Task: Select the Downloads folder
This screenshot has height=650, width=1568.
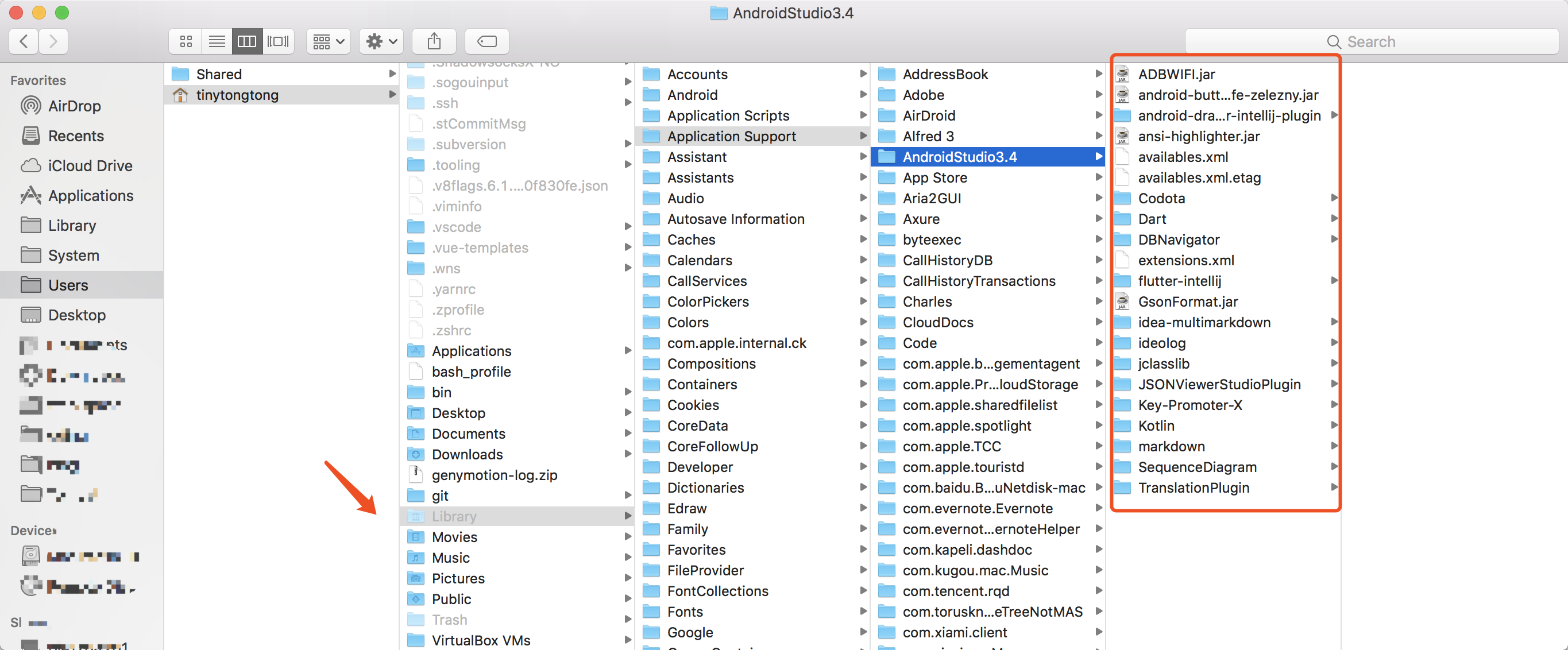Action: click(x=467, y=455)
